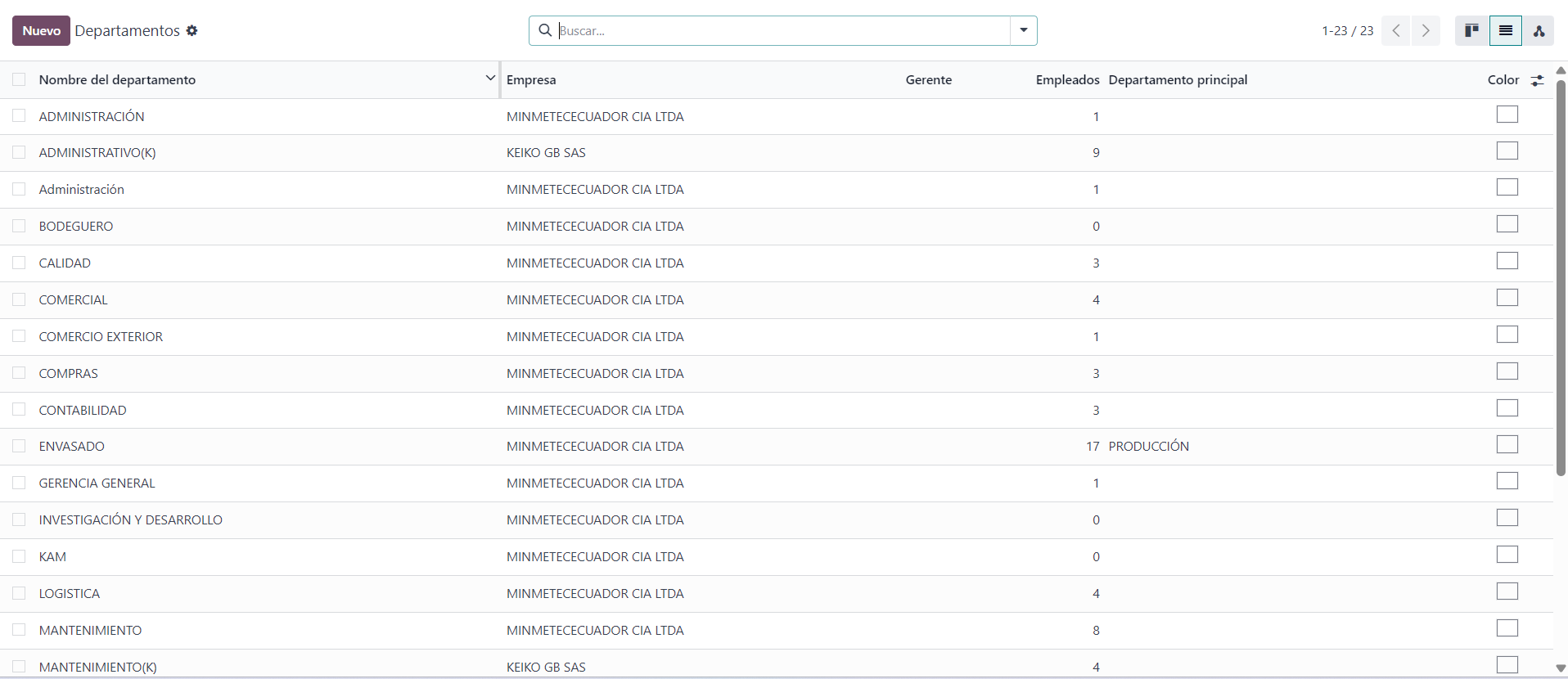Sort by Empresa column header

531,80
